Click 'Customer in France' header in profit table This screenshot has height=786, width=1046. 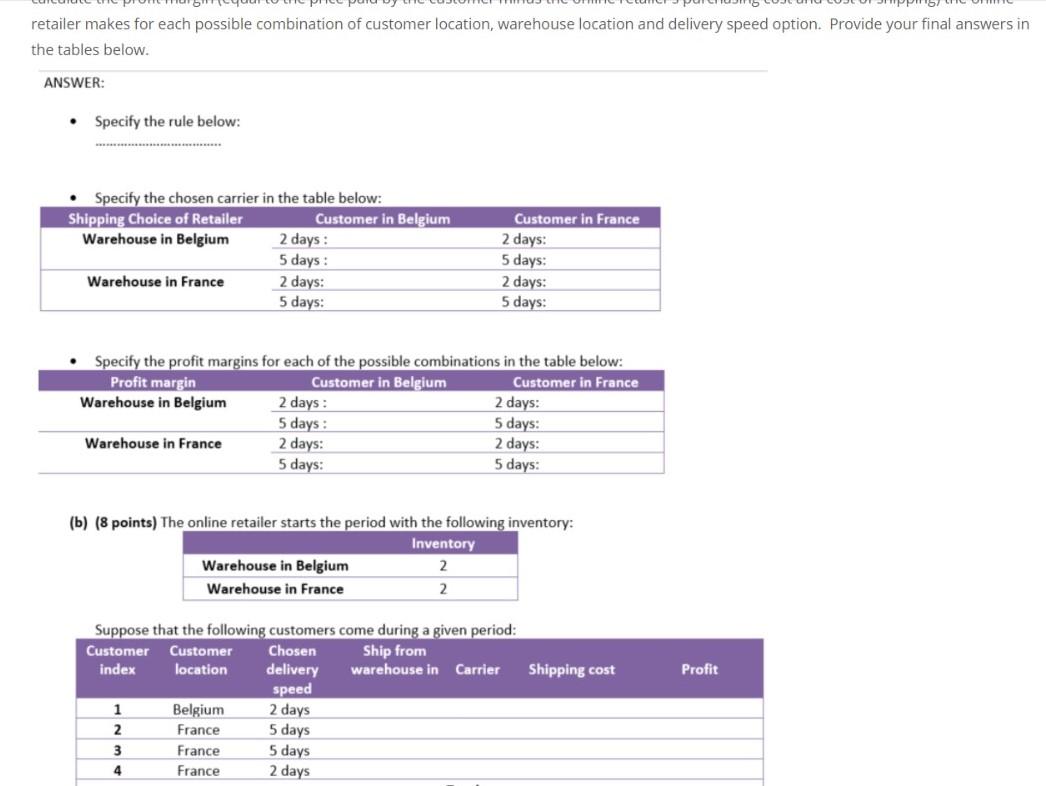[x=575, y=382]
